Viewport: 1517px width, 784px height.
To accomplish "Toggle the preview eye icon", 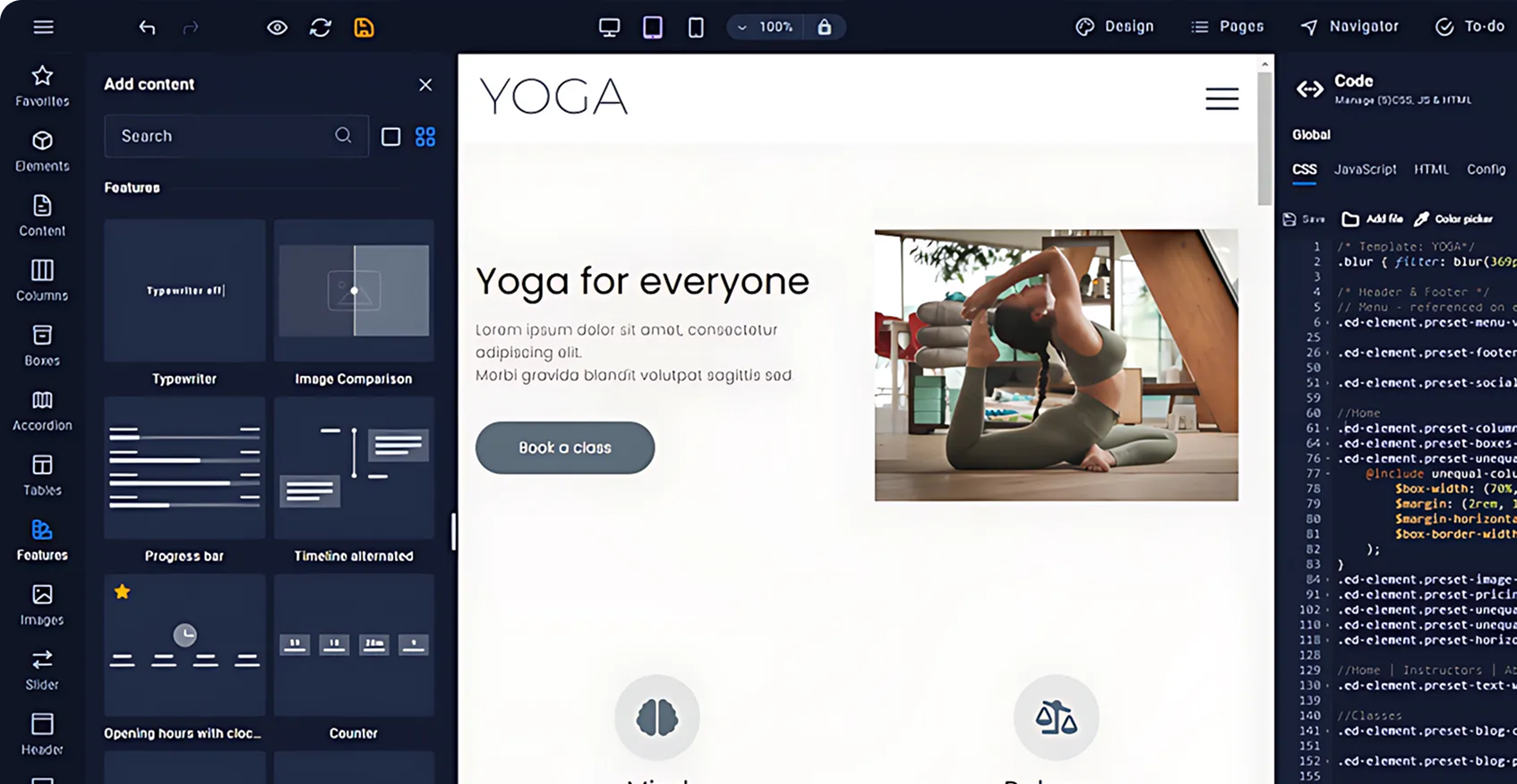I will click(x=278, y=28).
